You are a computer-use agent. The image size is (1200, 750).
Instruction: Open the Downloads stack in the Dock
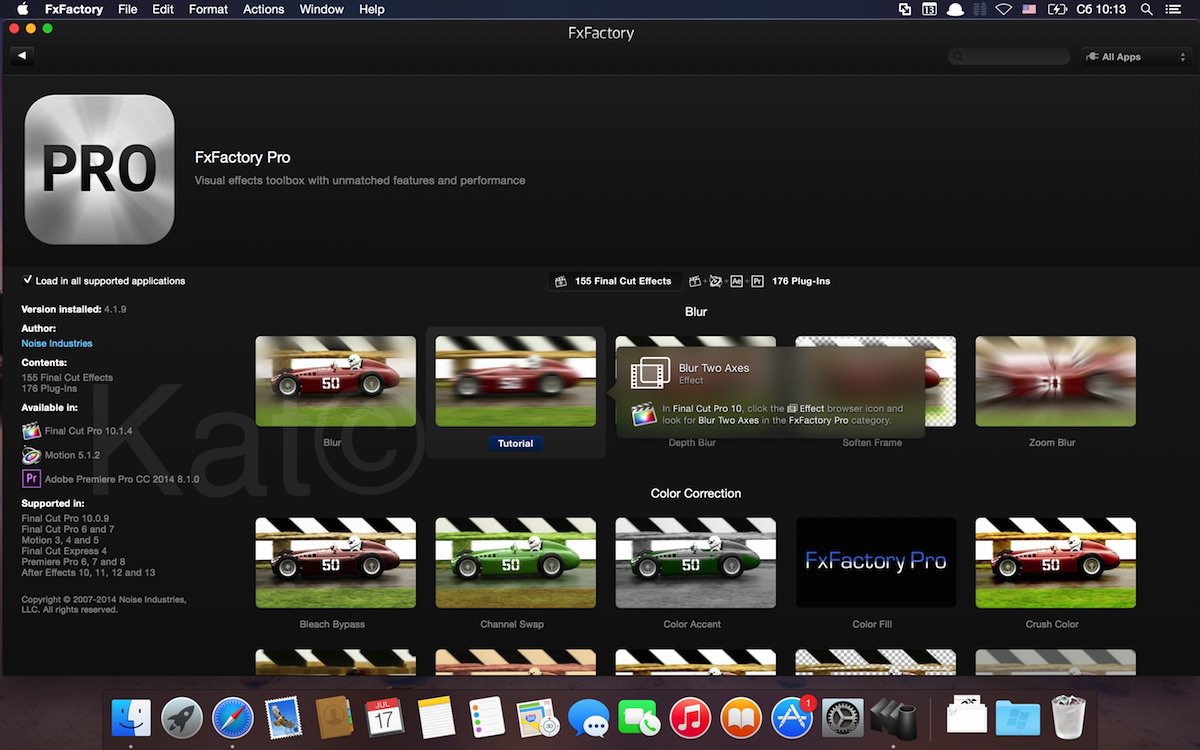[x=967, y=716]
